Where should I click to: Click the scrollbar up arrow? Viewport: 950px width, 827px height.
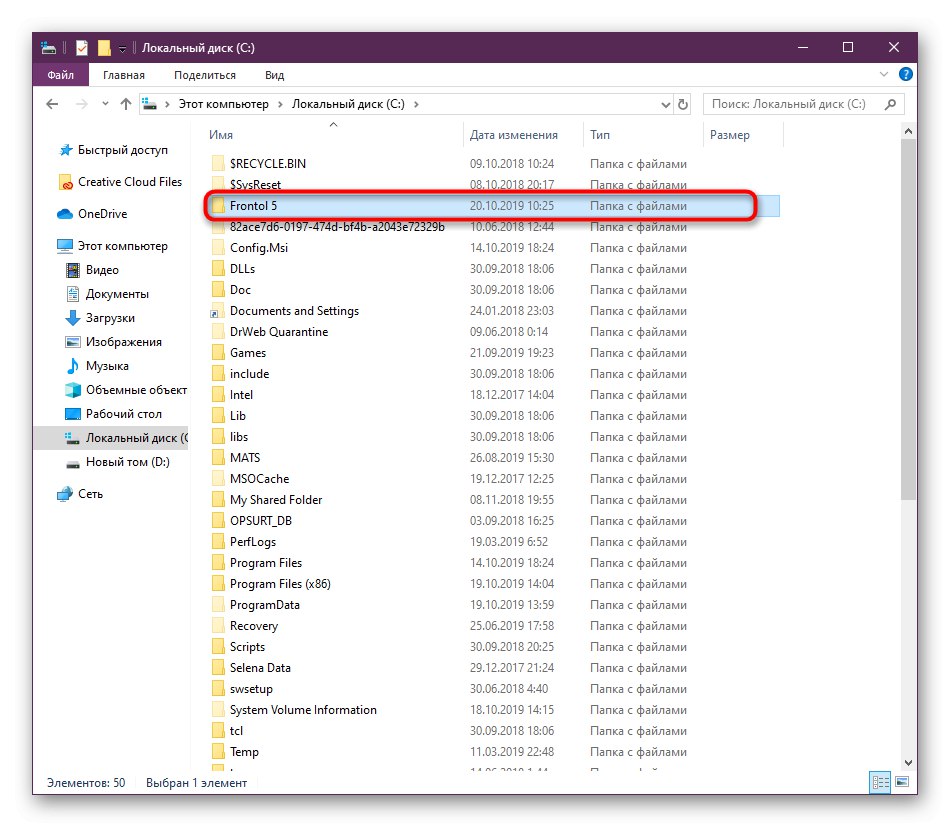[908, 131]
